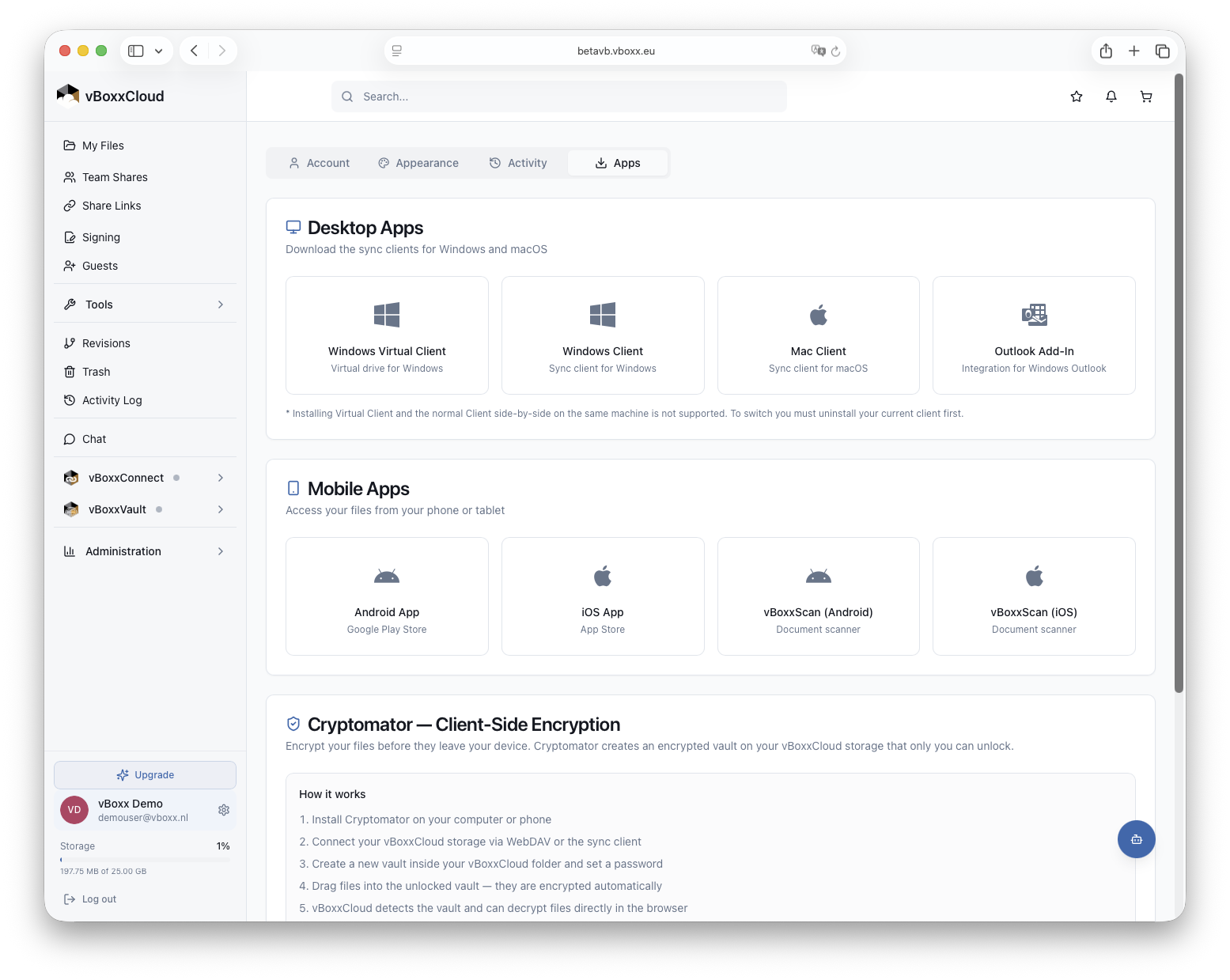
Task: Click the 'How it works' heading
Action: (332, 794)
